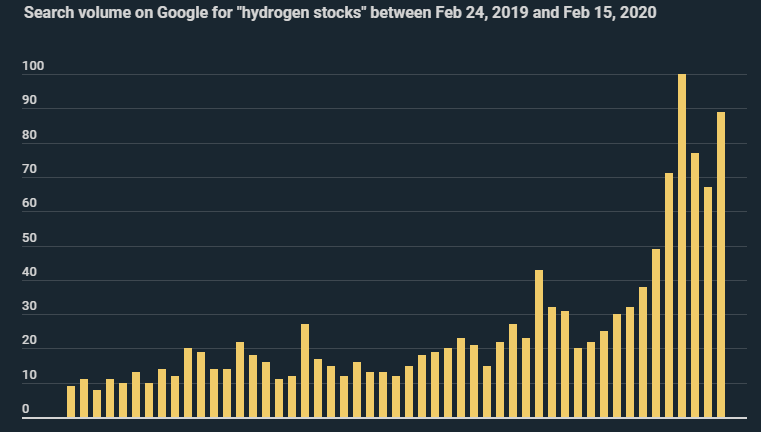Click the y-axis label 0
Viewport: 761px width, 432px height.
tap(25, 410)
